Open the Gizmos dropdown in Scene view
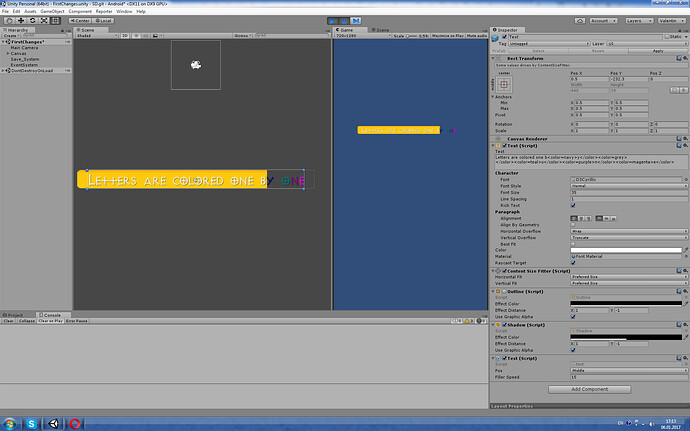The width and height of the screenshot is (690, 431). (242, 36)
